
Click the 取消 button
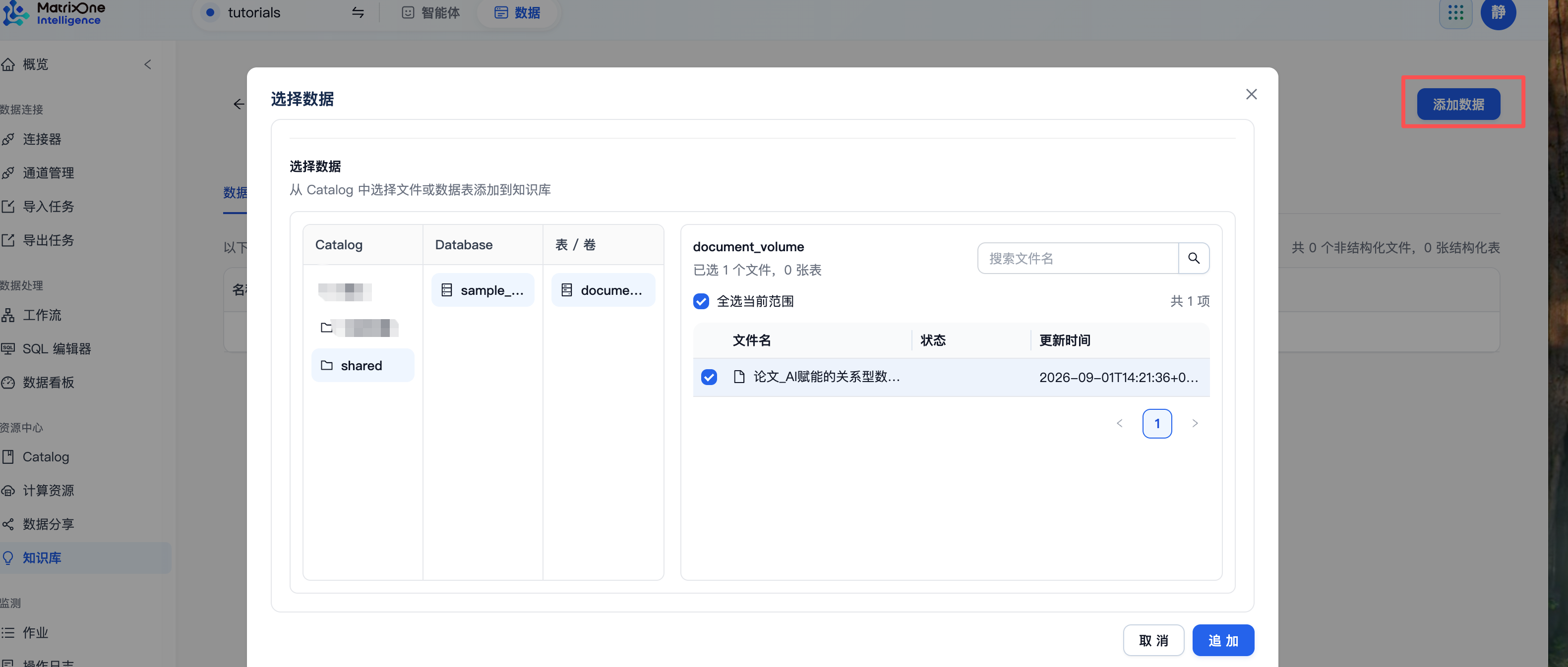[1153, 640]
